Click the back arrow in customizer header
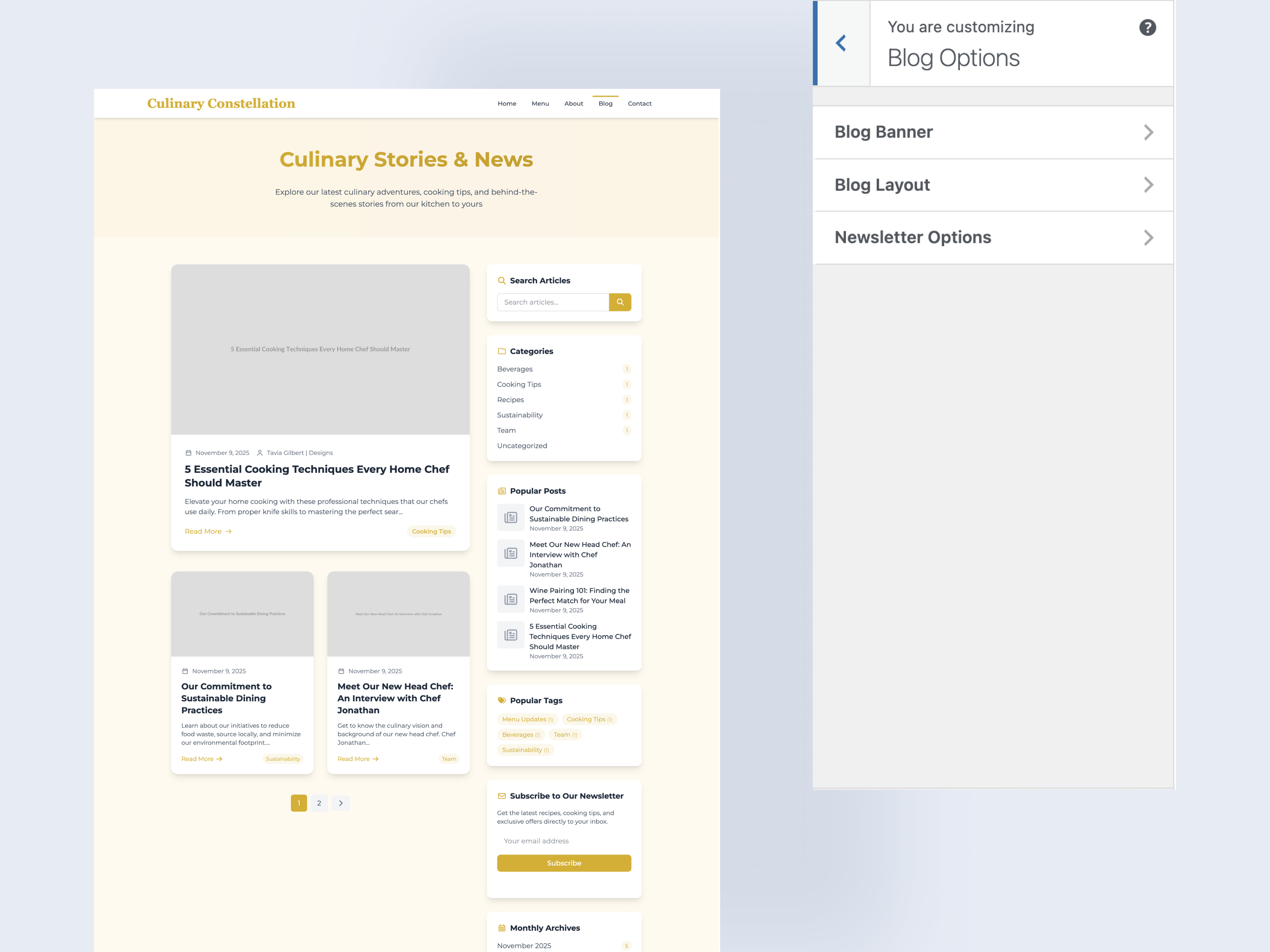 [x=841, y=43]
